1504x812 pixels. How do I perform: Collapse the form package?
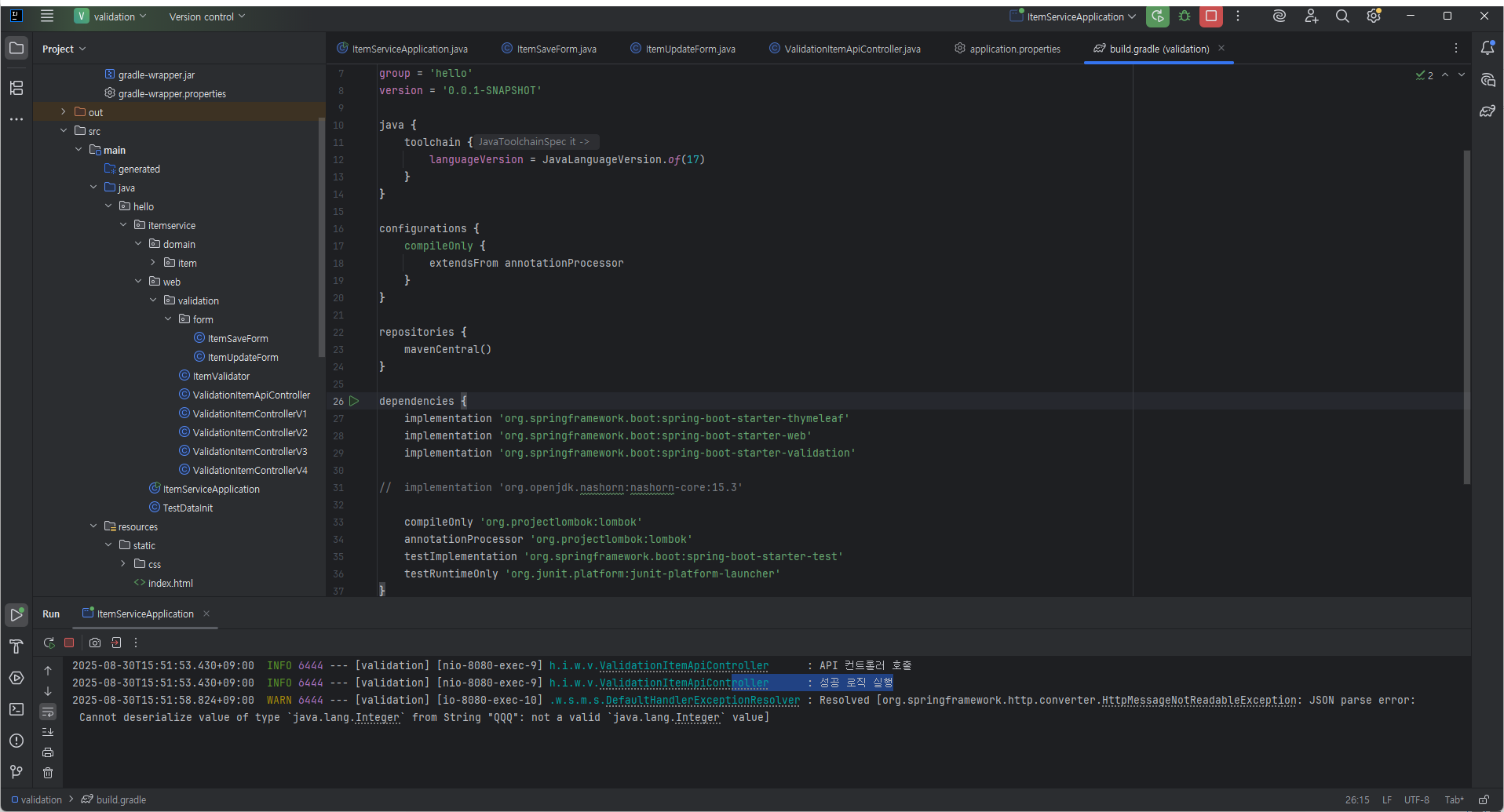point(168,319)
